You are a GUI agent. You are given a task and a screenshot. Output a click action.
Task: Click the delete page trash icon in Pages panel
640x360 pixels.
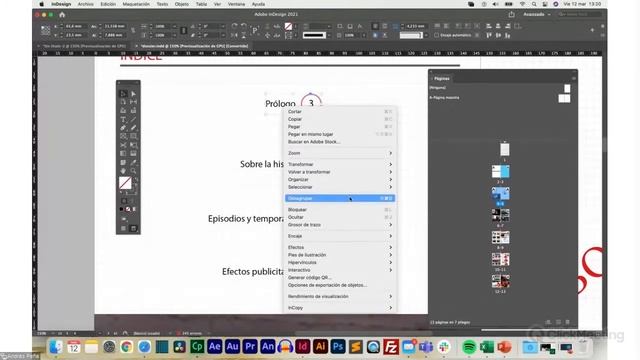[567, 322]
